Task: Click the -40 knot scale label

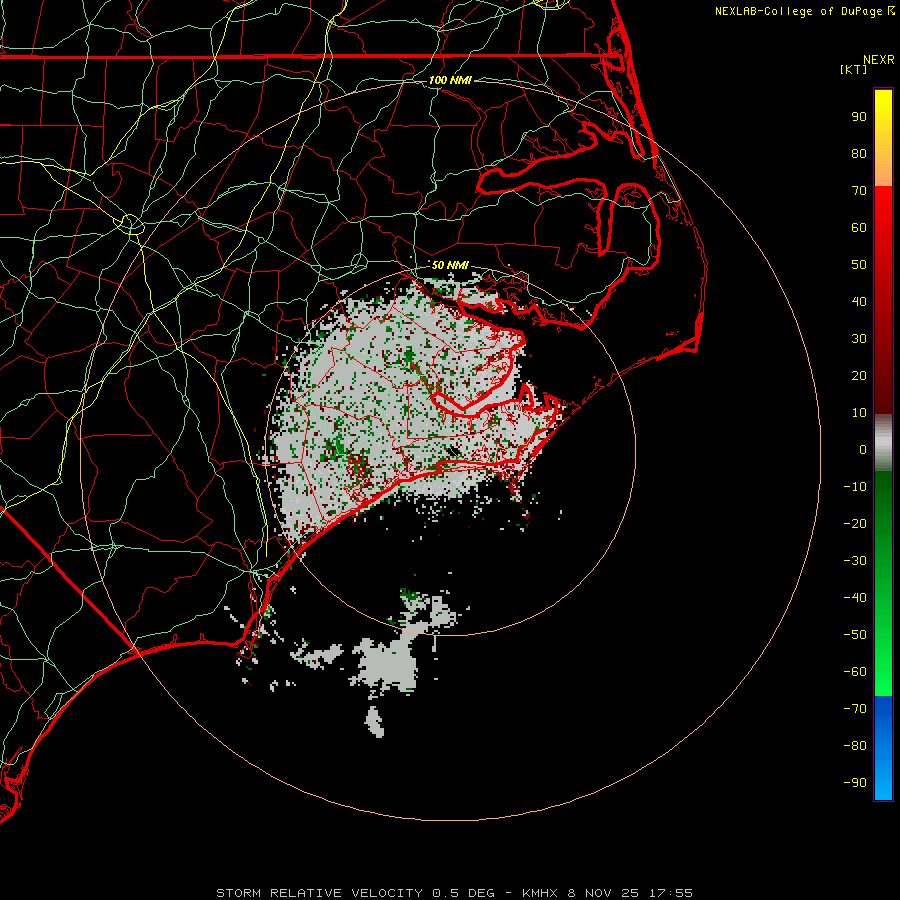Action: pyautogui.click(x=855, y=598)
